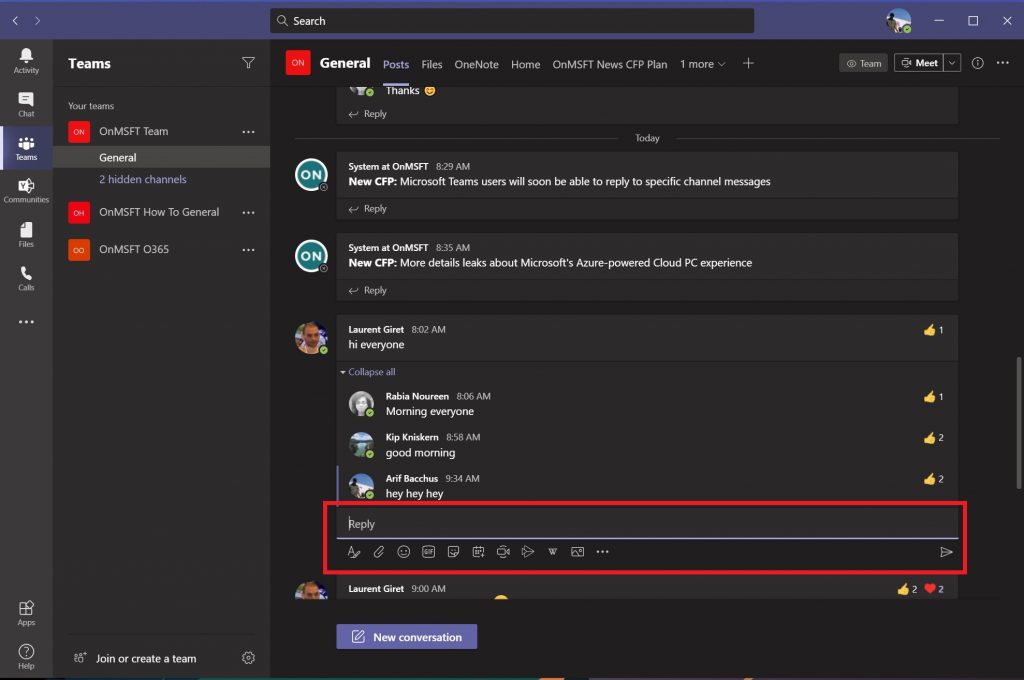
Task: Click the Meet button
Action: (x=919, y=63)
